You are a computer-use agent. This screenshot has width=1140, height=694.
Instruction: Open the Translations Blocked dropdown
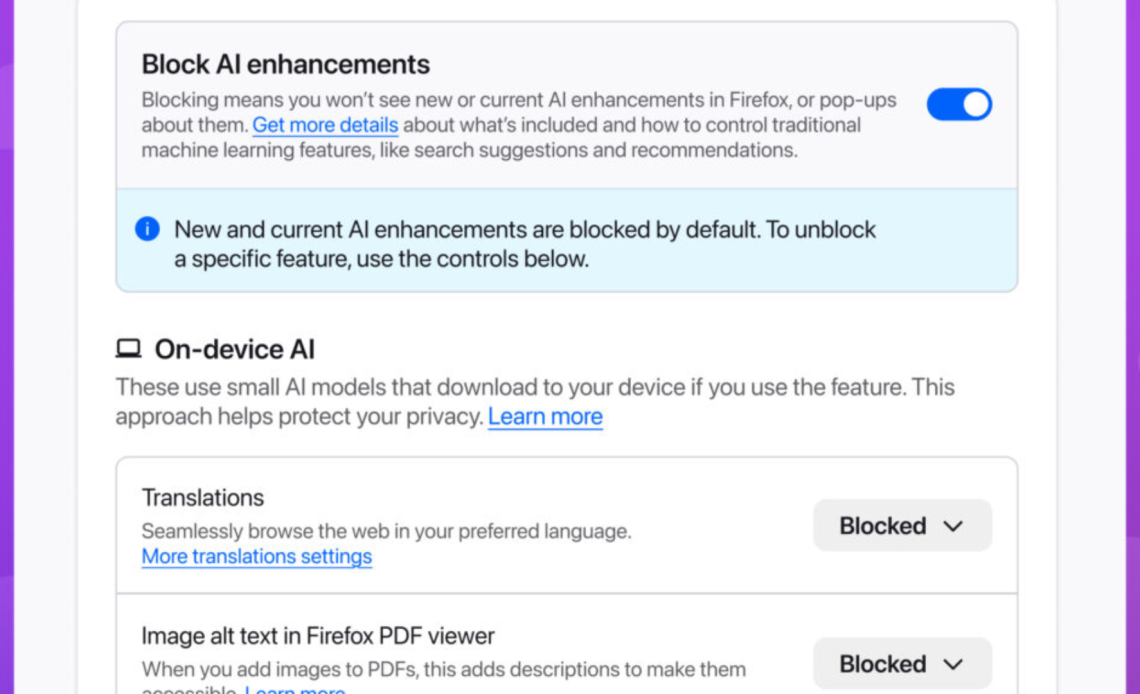click(x=901, y=526)
